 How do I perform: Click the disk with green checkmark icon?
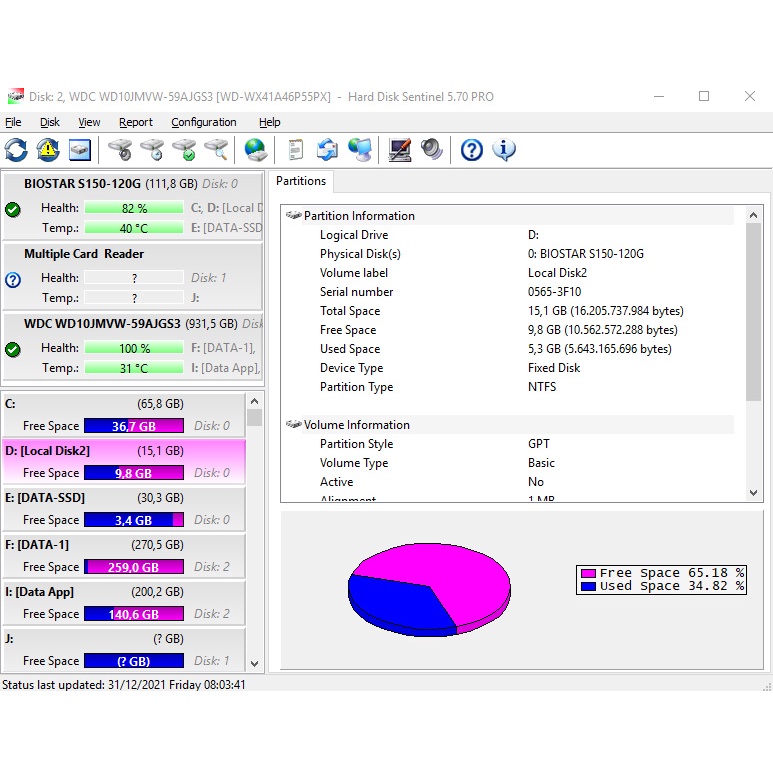pyautogui.click(x=184, y=150)
